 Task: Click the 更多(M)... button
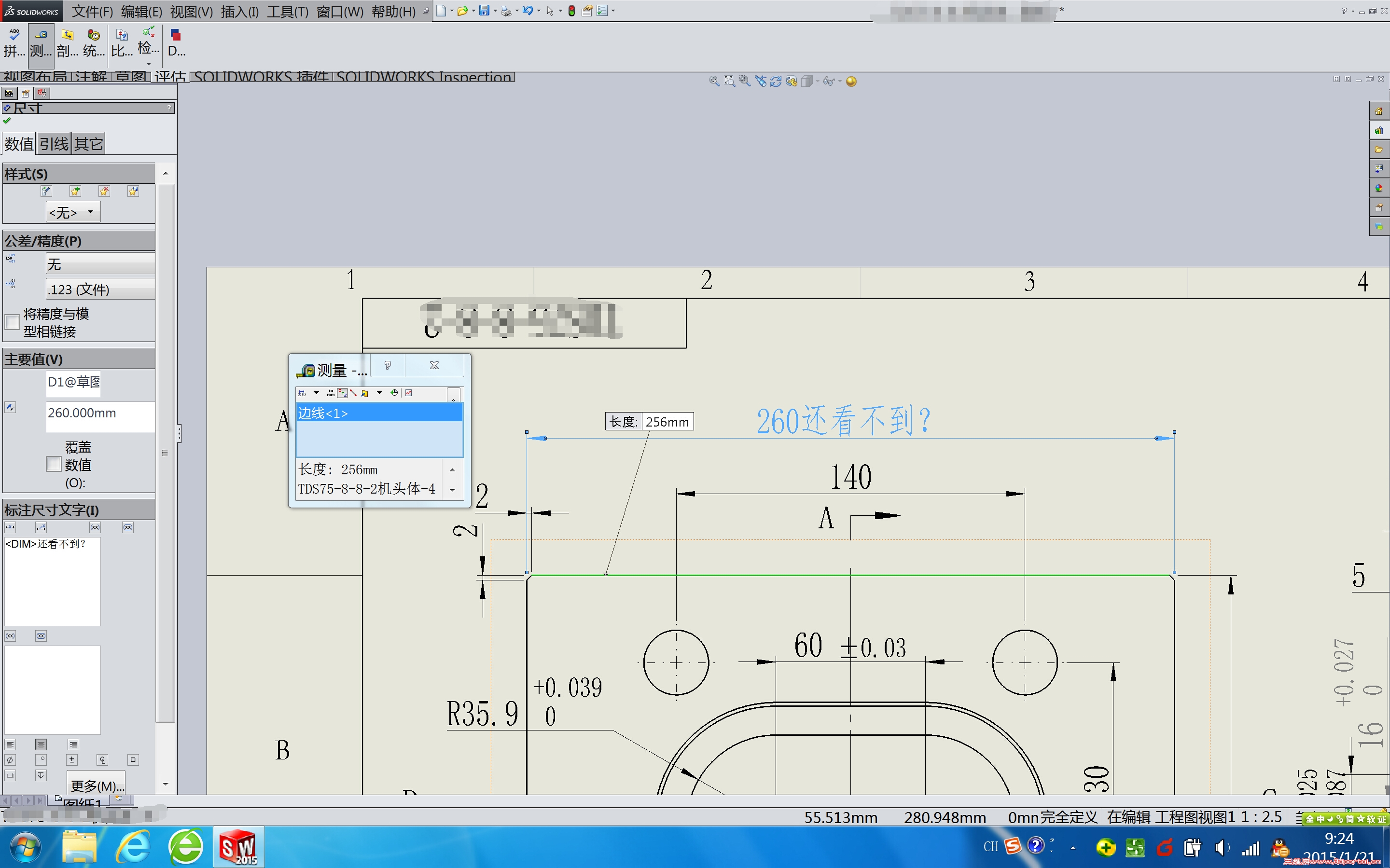97,785
